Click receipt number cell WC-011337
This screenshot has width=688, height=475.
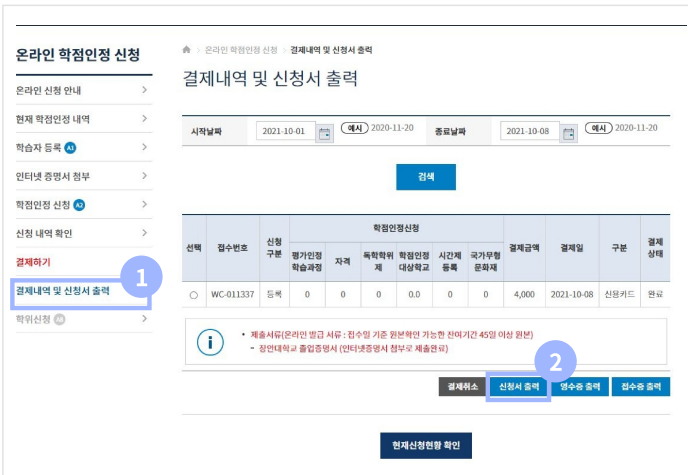[233, 294]
